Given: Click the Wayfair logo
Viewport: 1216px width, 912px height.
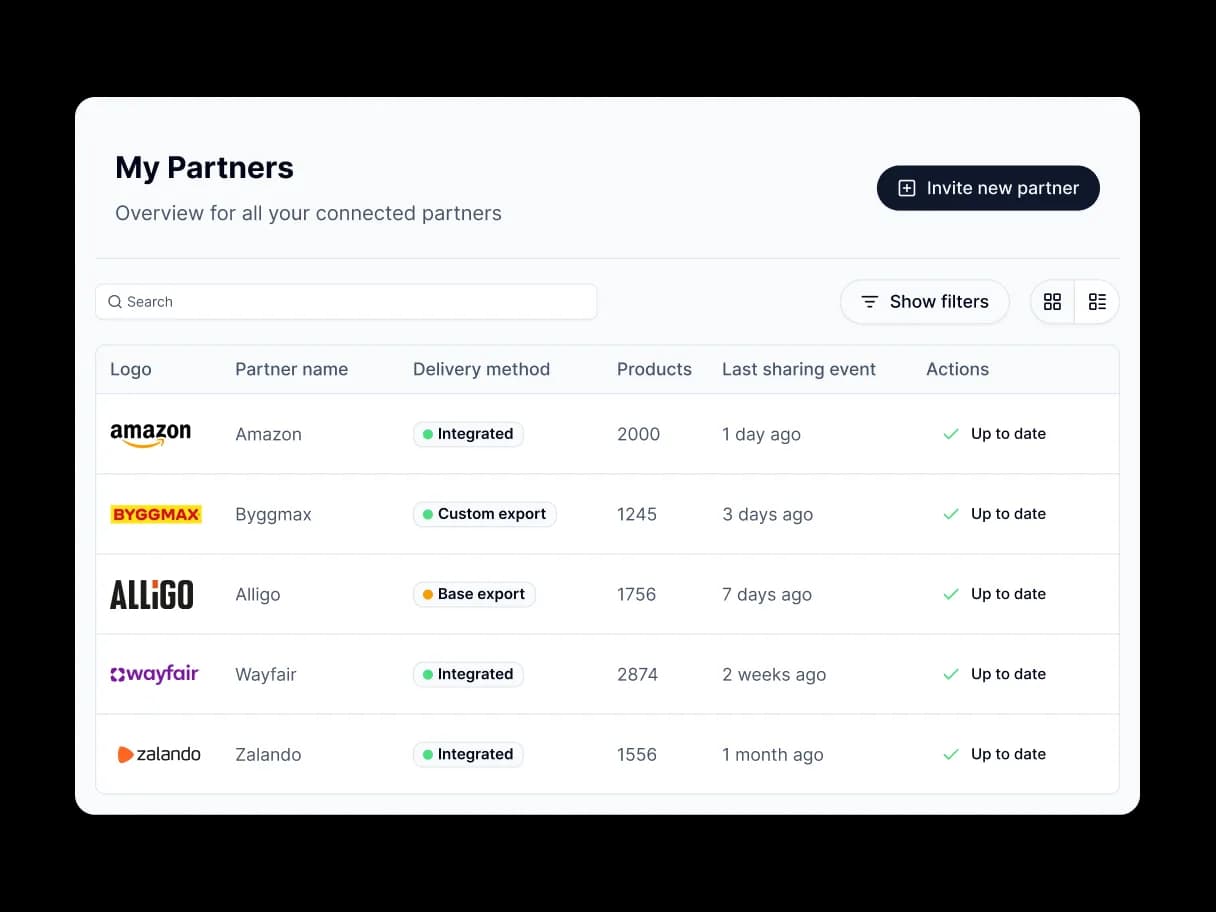Looking at the screenshot, I should click(154, 674).
